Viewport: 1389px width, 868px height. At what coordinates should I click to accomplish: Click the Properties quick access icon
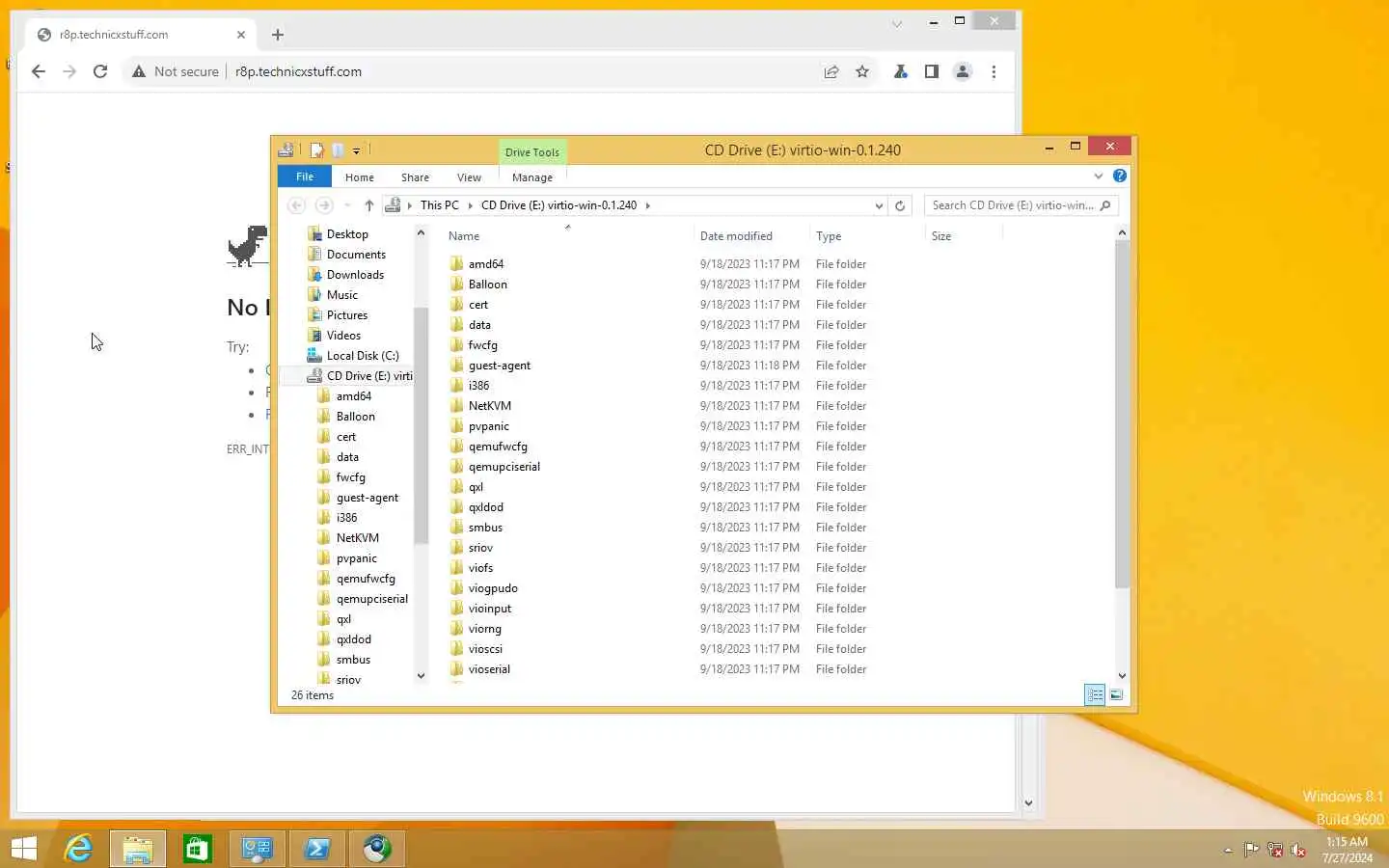pyautogui.click(x=316, y=149)
